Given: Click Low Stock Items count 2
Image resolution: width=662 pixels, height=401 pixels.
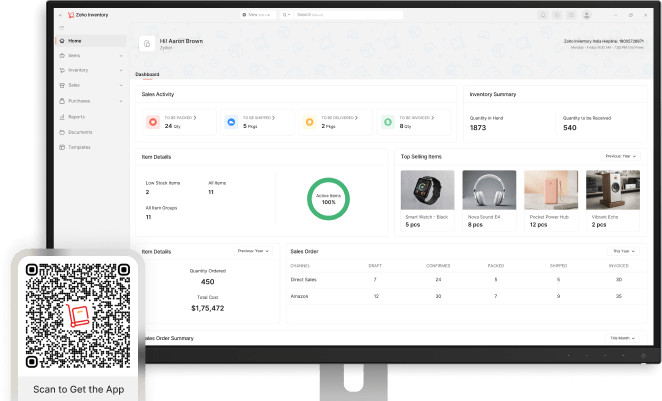Looking at the screenshot, I should pyautogui.click(x=147, y=192).
